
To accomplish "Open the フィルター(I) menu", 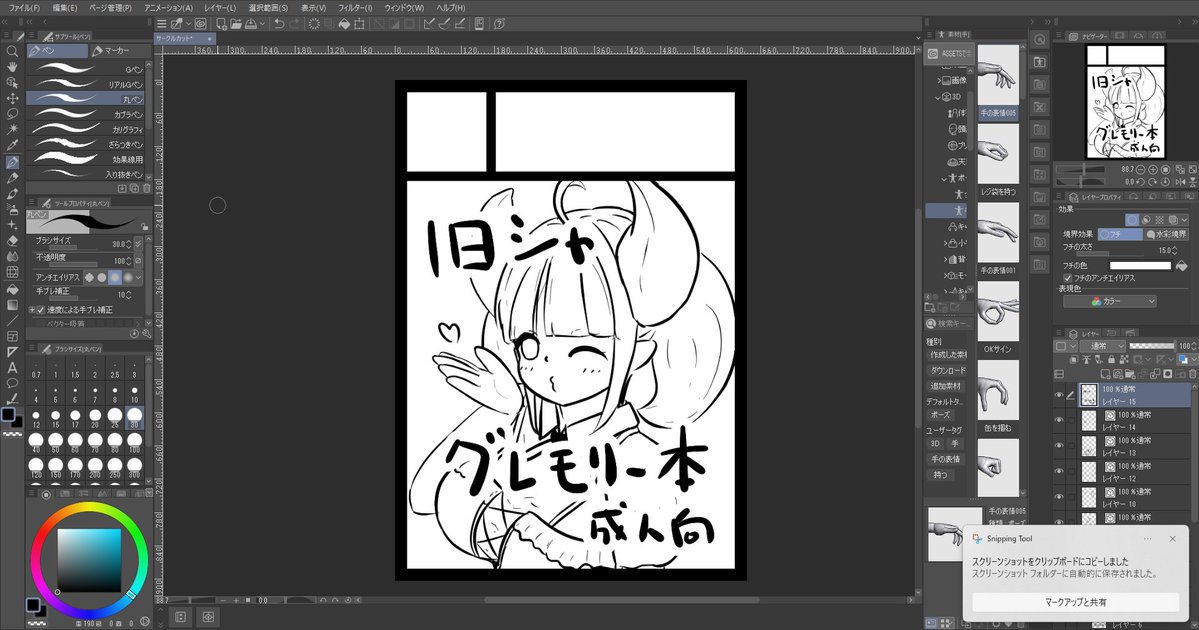I will pyautogui.click(x=356, y=8).
